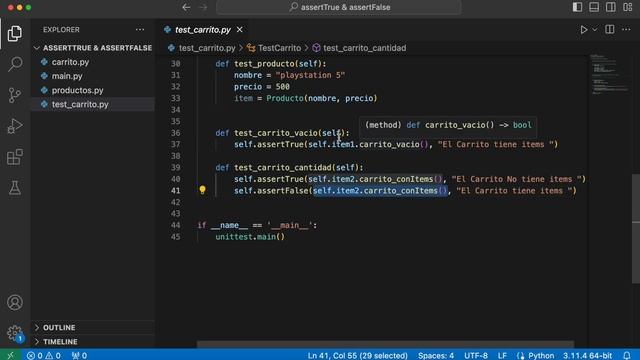Screen dimensions: 640x360
Task: Toggle the bottom panel layout icon
Action: pos(594,7)
